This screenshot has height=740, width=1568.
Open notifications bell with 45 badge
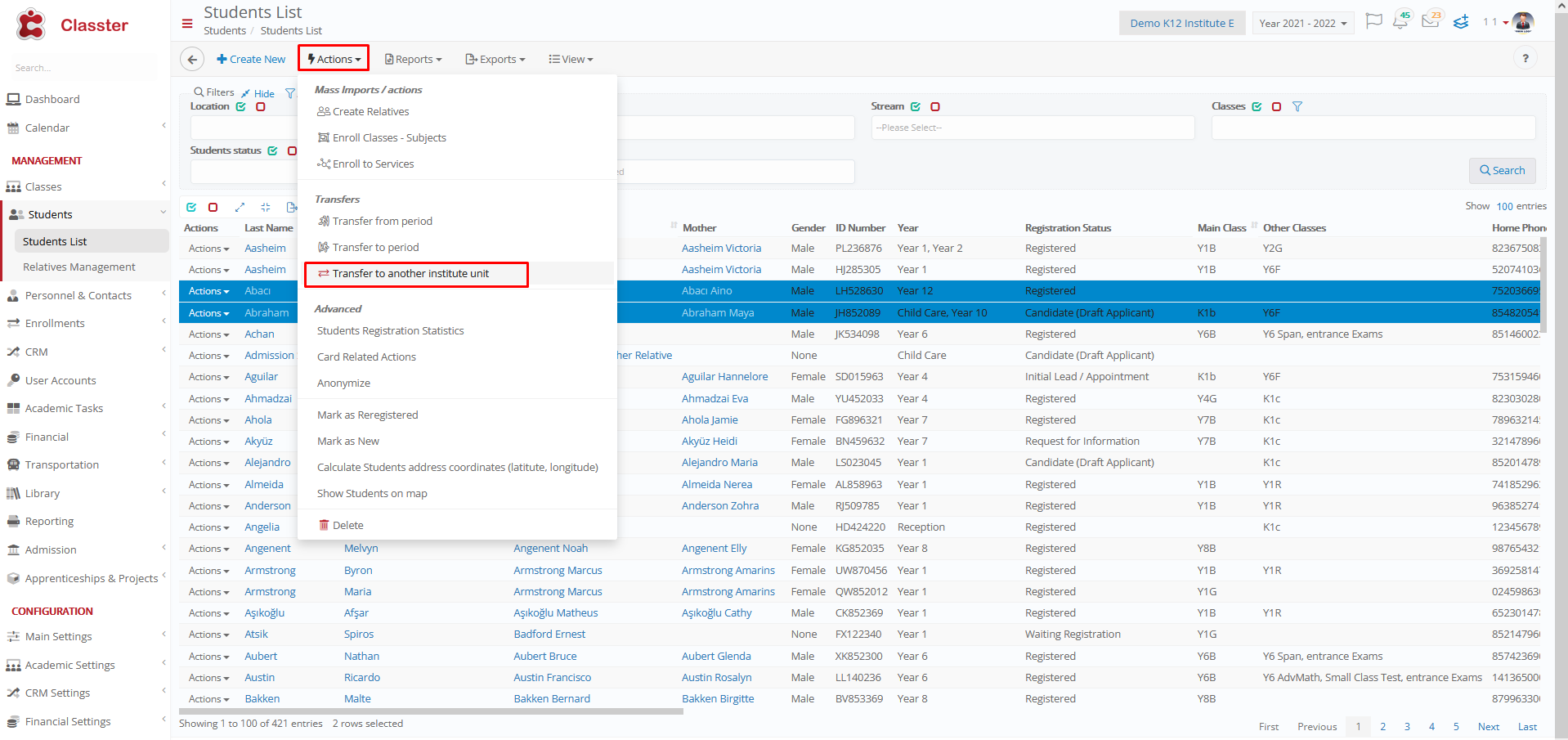click(x=1401, y=20)
